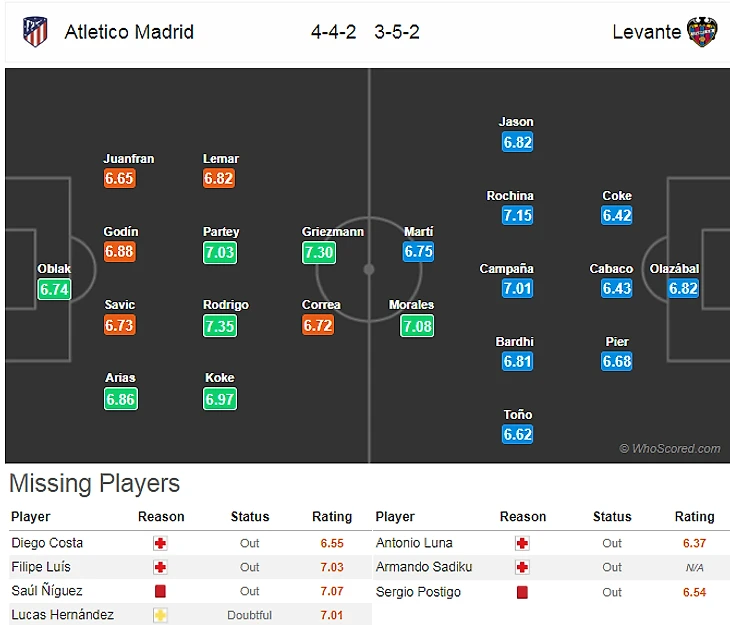Click the WhoScored.com watermark

[x=669, y=448]
